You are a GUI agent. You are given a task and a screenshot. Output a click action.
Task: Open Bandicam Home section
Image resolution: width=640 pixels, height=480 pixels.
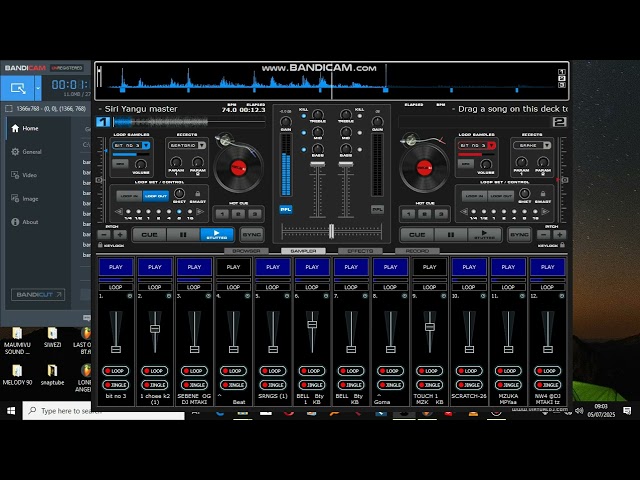25,128
